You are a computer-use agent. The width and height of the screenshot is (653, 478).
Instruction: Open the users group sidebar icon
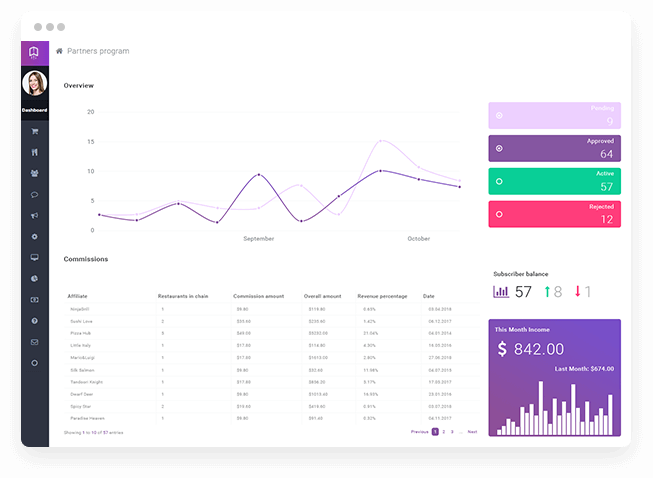34,173
